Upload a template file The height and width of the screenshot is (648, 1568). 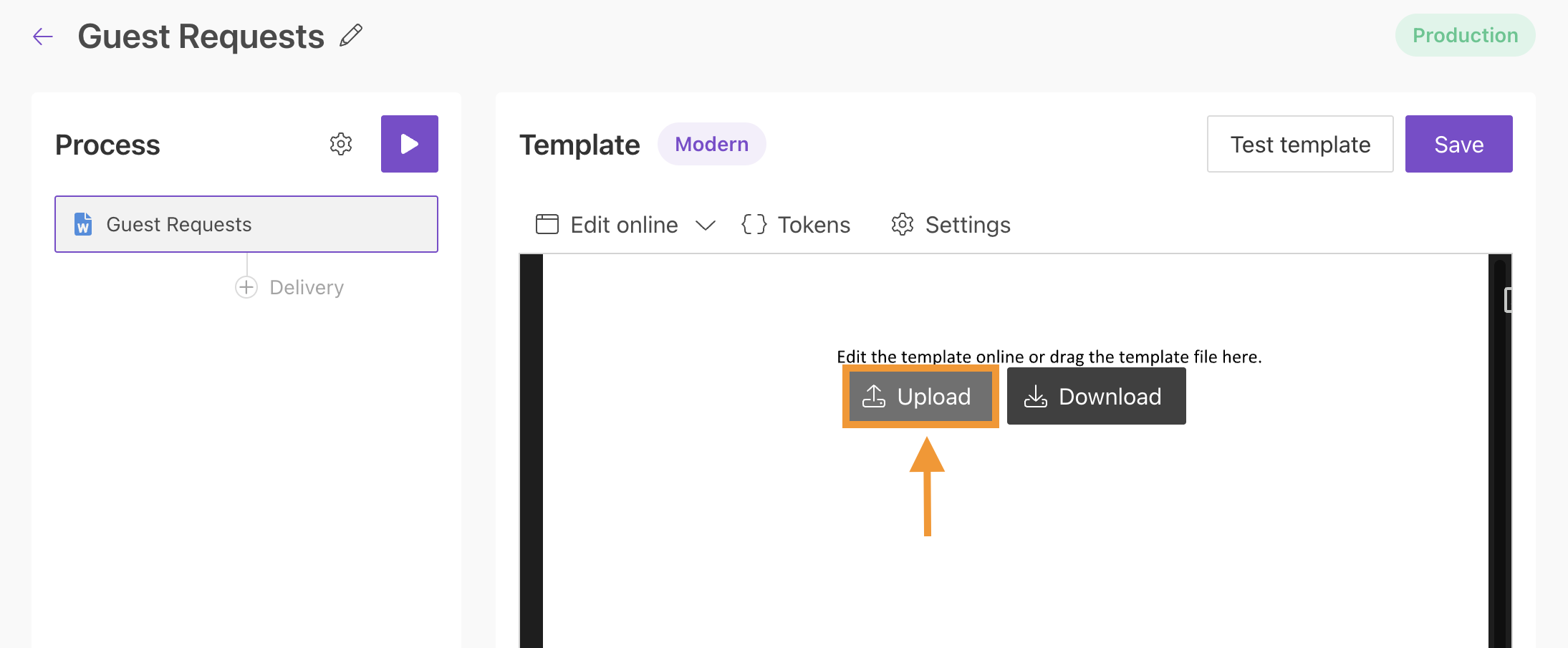920,396
